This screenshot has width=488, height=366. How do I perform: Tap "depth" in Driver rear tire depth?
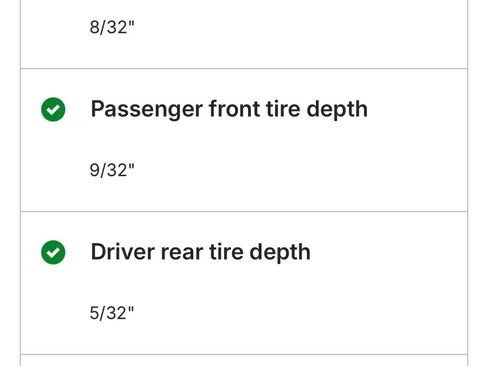tap(280, 253)
